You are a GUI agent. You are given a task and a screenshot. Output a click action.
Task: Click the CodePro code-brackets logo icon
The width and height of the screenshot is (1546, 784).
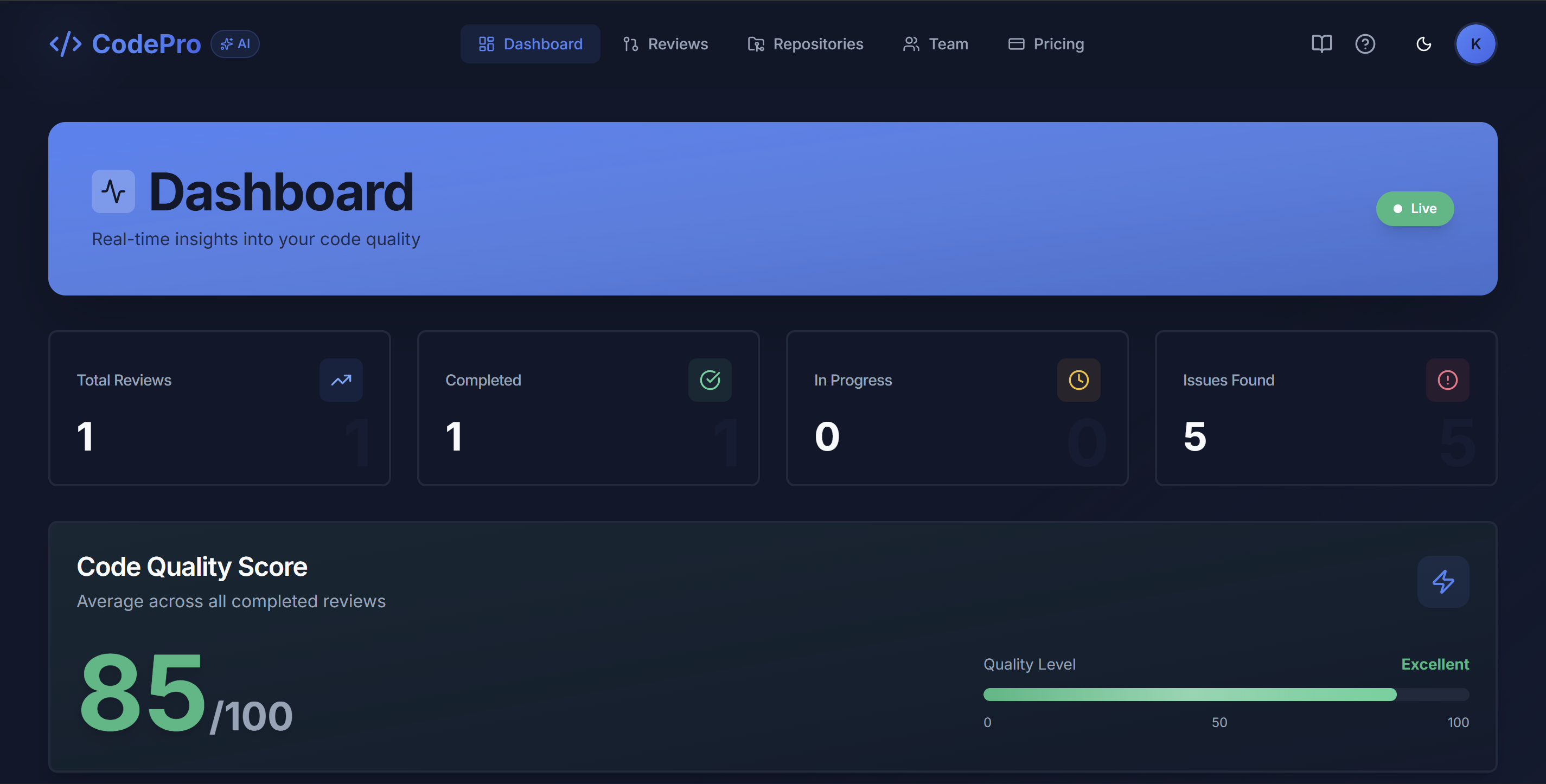click(x=65, y=44)
